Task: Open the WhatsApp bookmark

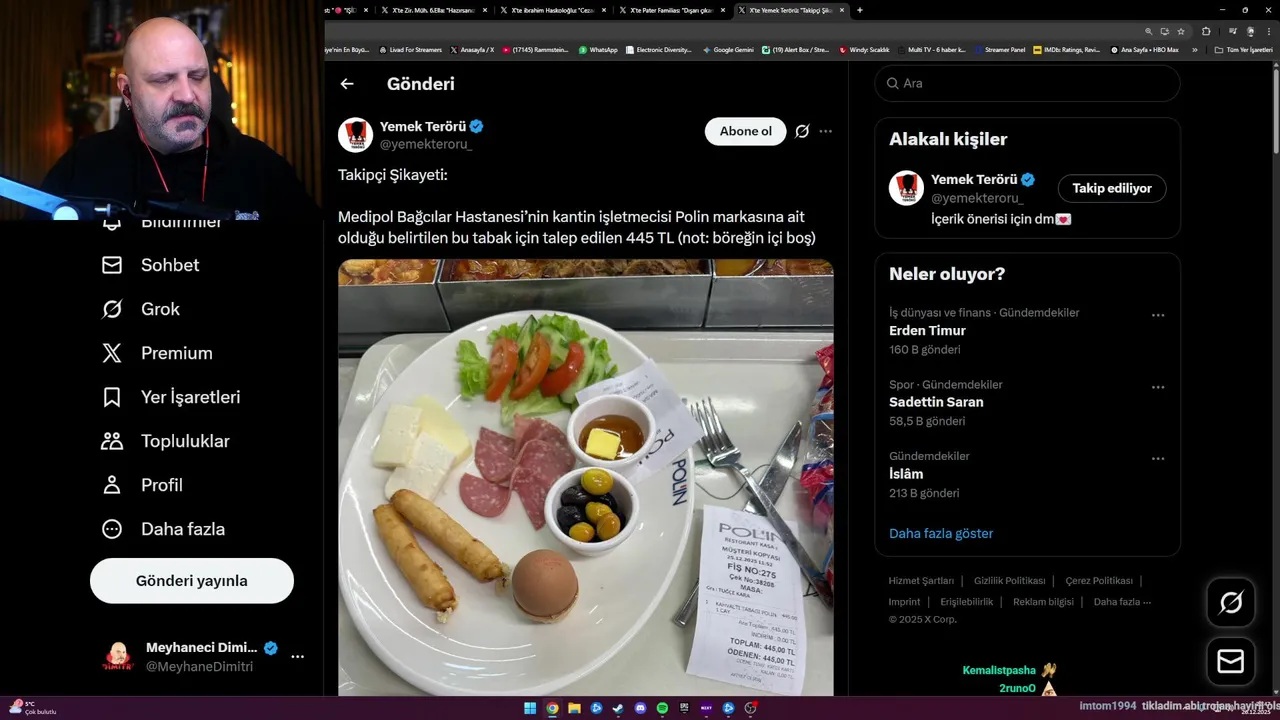Action: pyautogui.click(x=598, y=50)
